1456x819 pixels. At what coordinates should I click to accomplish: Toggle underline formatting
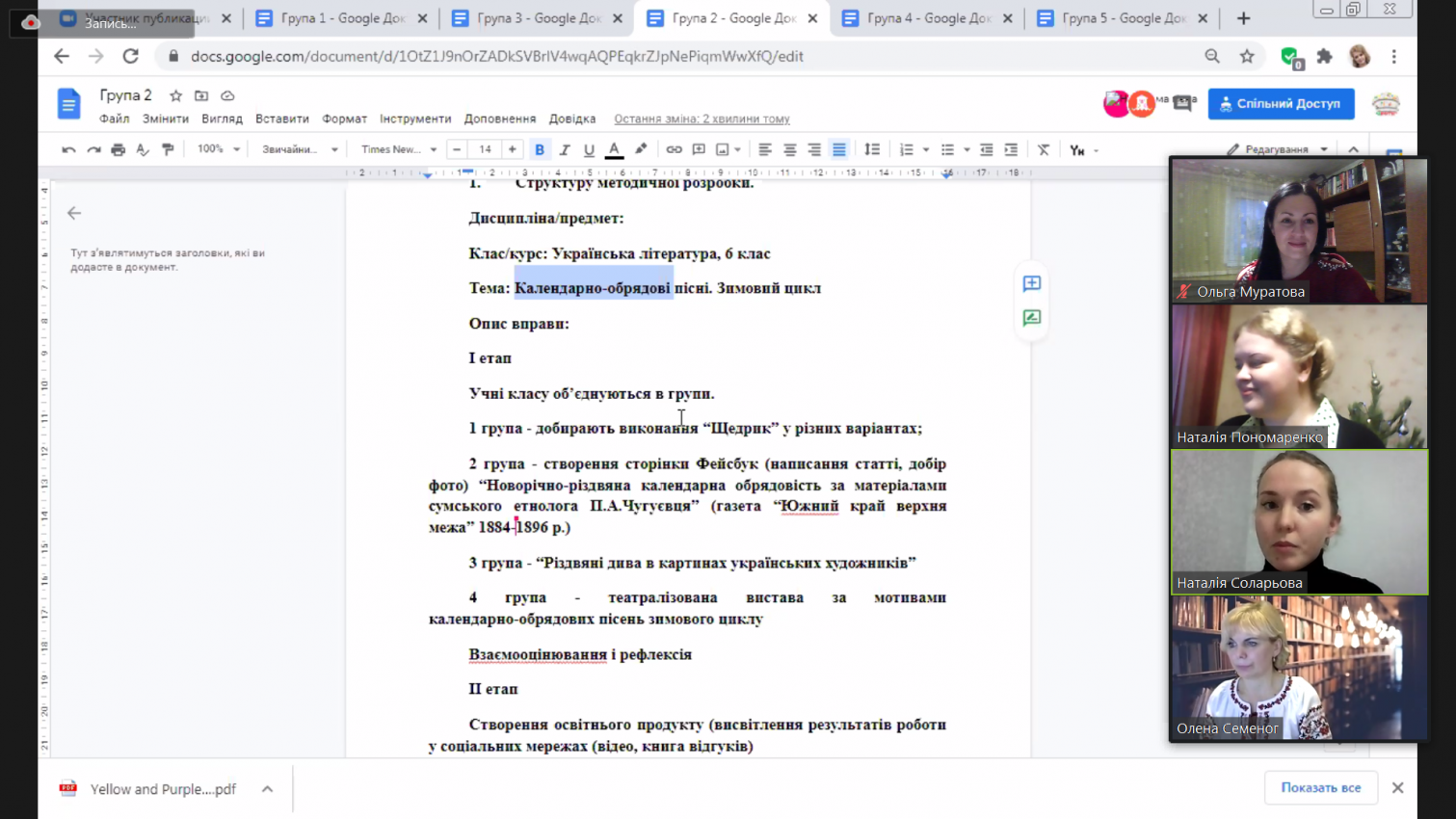589,150
